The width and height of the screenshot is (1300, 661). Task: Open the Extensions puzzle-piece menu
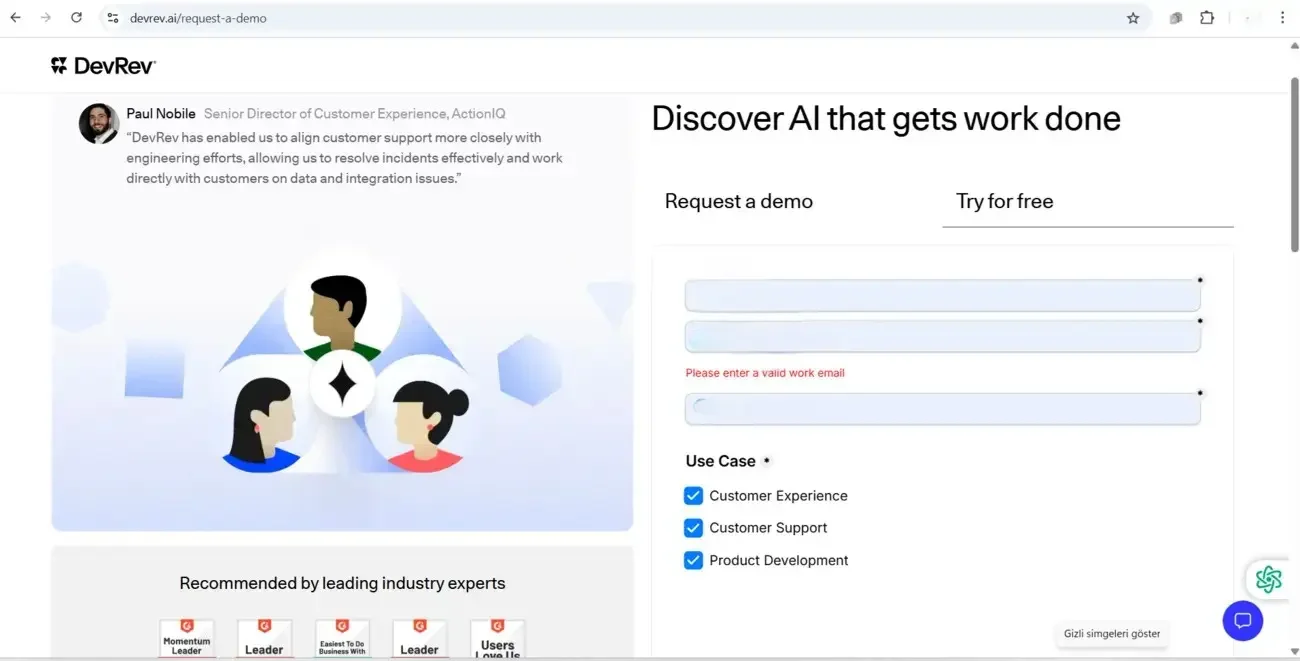coord(1207,18)
